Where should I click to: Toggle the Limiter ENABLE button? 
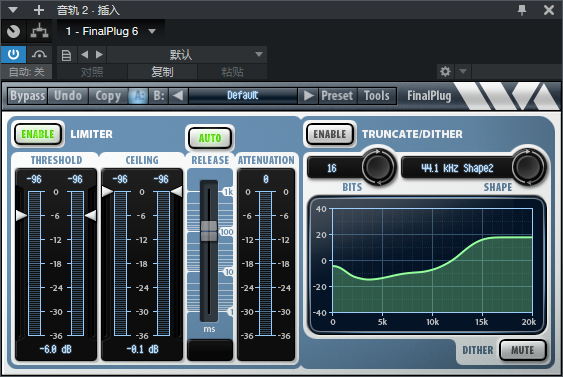pos(38,134)
